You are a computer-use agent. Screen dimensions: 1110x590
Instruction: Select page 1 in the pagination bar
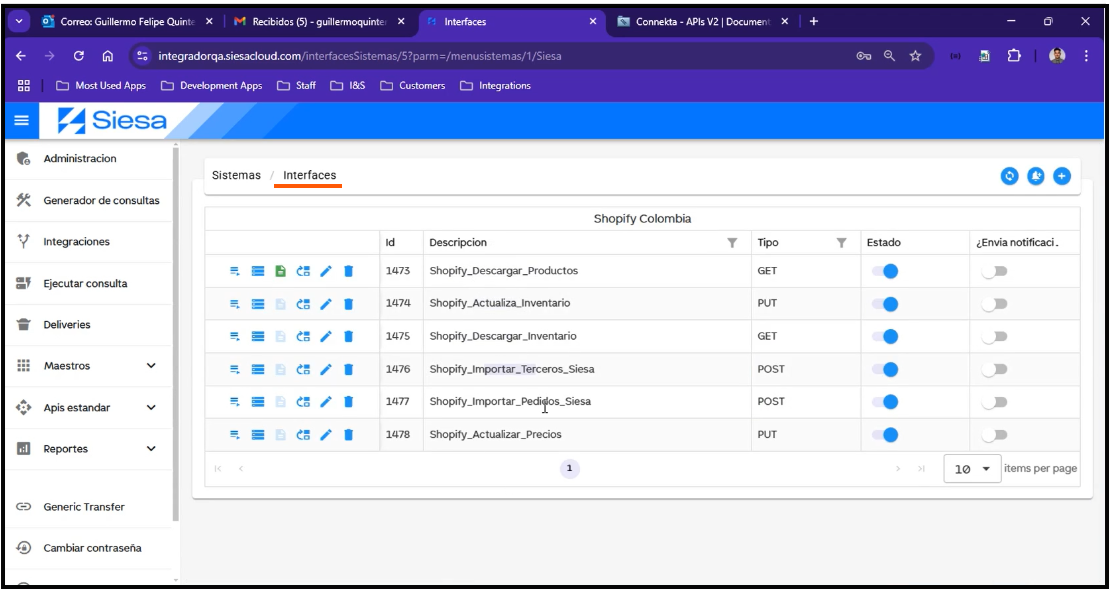click(x=568, y=468)
